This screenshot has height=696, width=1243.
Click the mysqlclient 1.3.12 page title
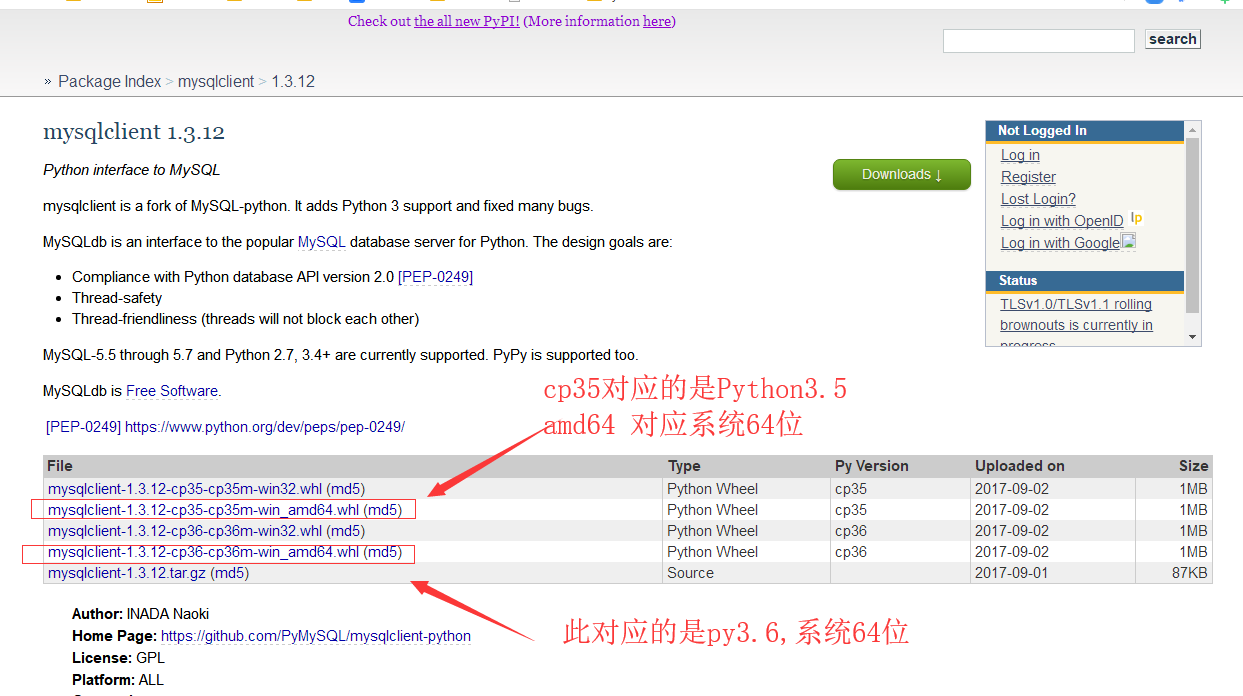[134, 132]
